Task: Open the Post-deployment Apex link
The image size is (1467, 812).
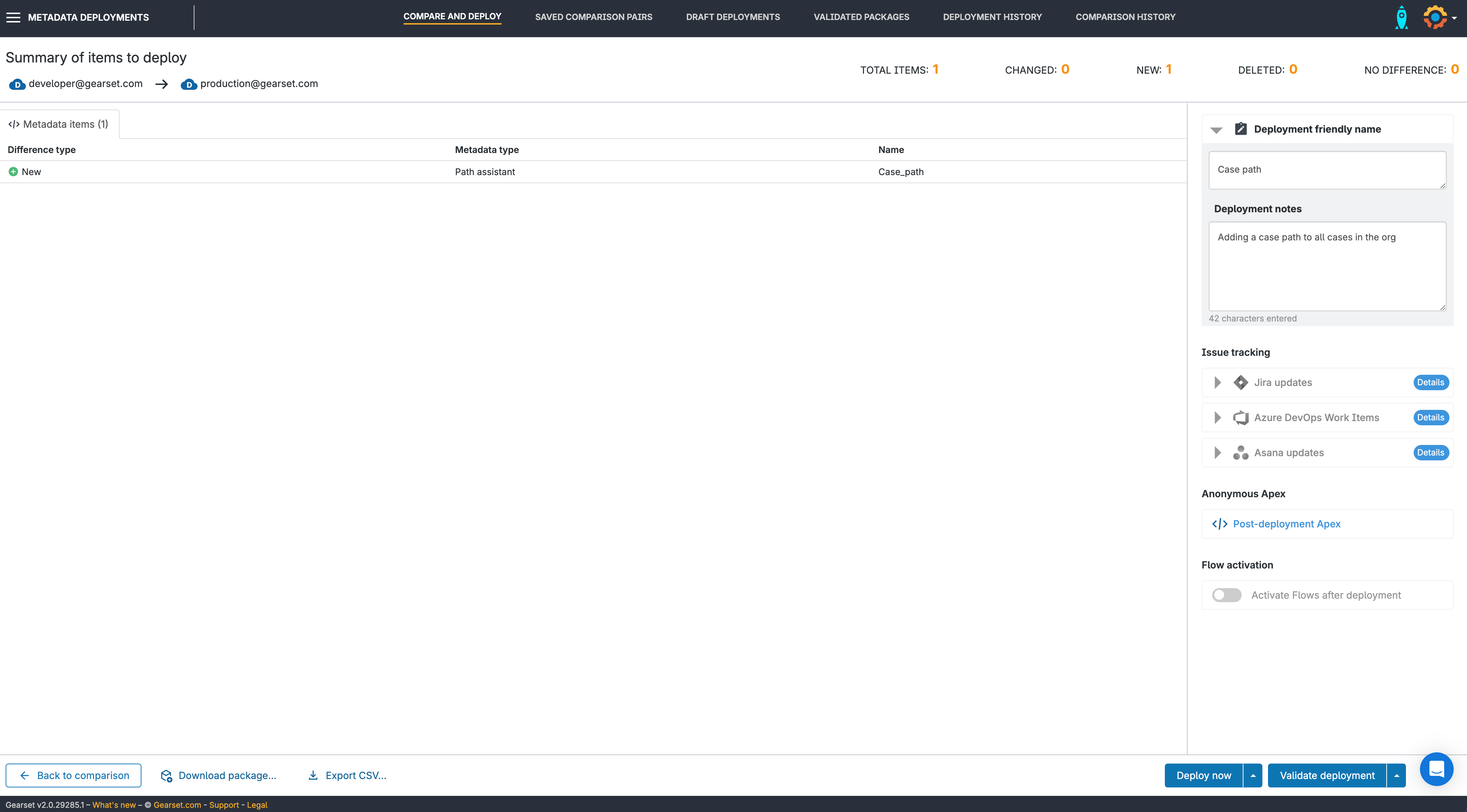Action: (x=1286, y=524)
